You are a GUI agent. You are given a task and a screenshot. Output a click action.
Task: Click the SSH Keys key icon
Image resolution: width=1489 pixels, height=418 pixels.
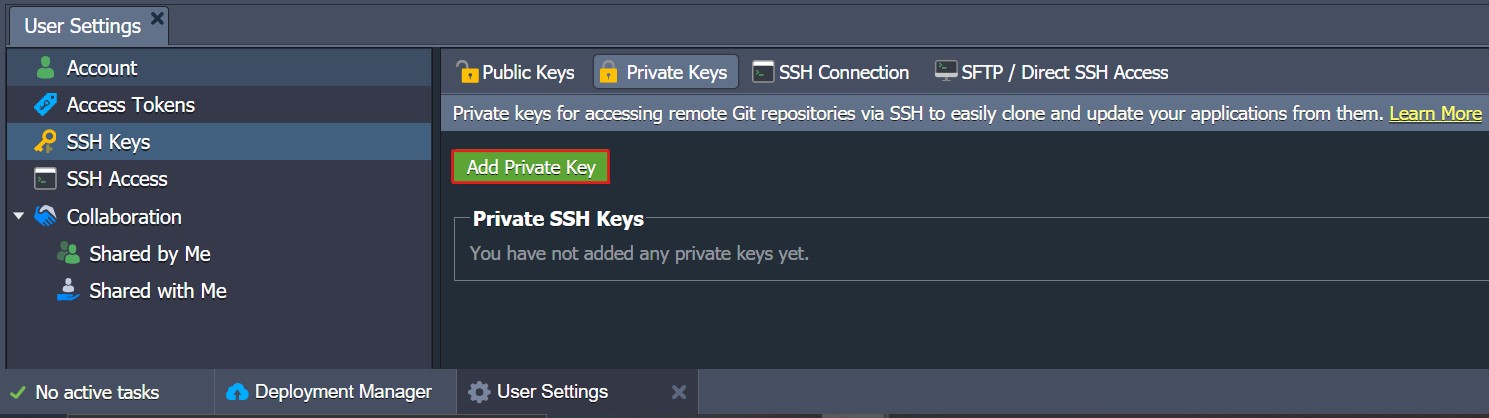pyautogui.click(x=45, y=142)
